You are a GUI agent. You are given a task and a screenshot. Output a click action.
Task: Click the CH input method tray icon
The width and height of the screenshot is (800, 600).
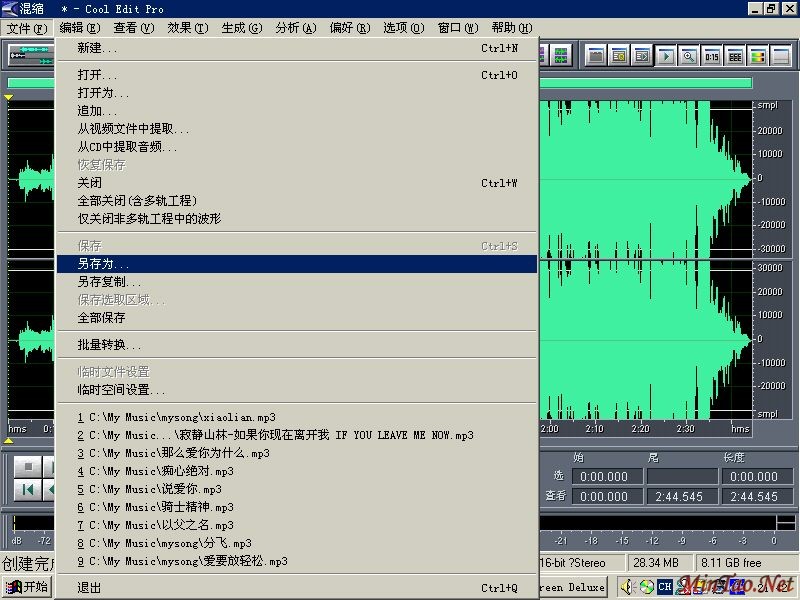tap(665, 587)
